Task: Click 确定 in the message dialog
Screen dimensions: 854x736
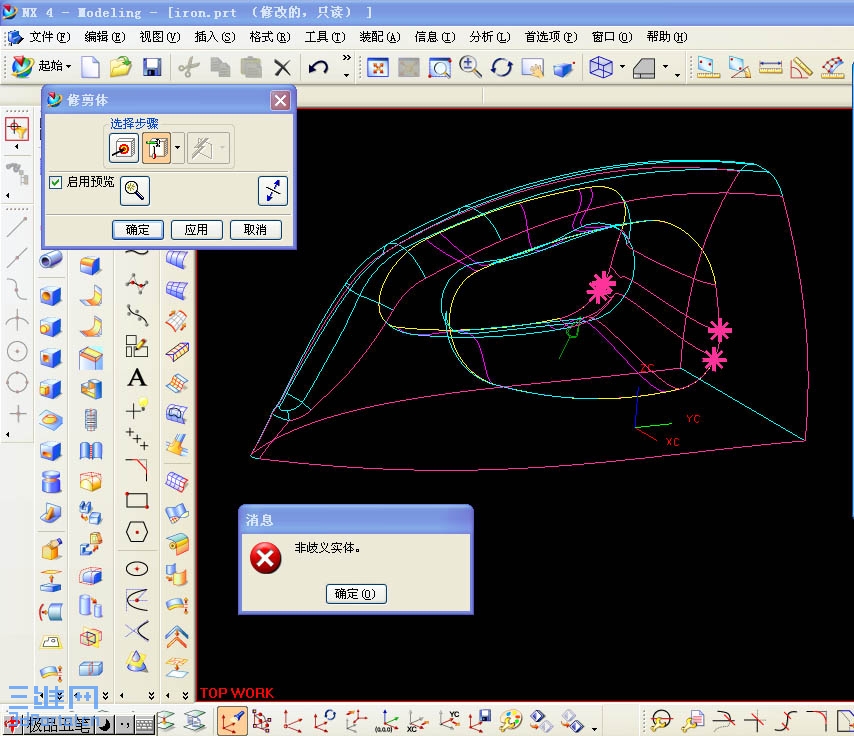Action: point(355,594)
